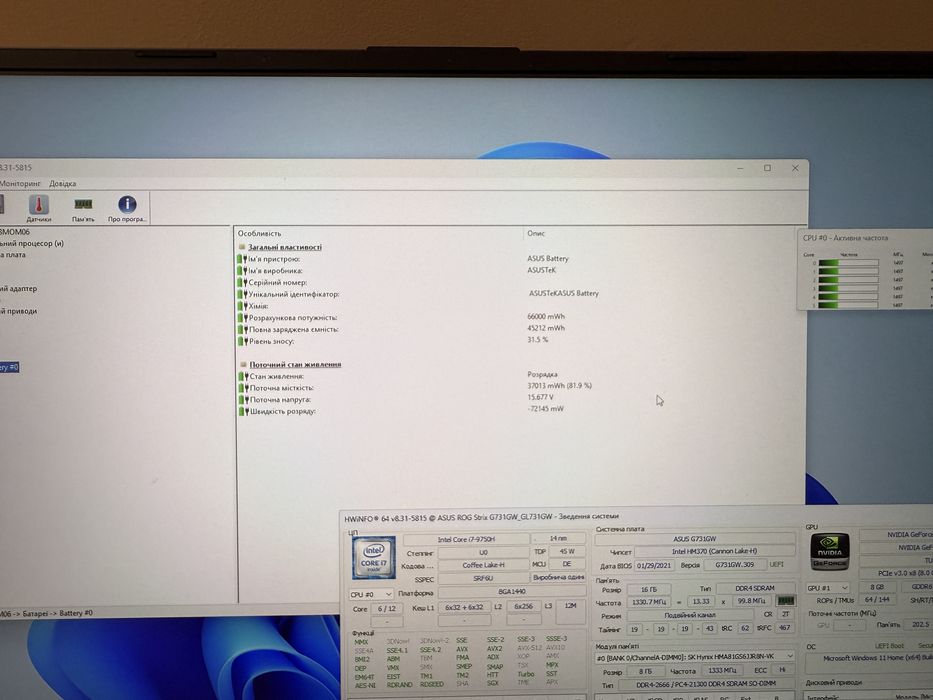
Task: Click folder icon beside Загальні властивості
Action: tap(242, 246)
